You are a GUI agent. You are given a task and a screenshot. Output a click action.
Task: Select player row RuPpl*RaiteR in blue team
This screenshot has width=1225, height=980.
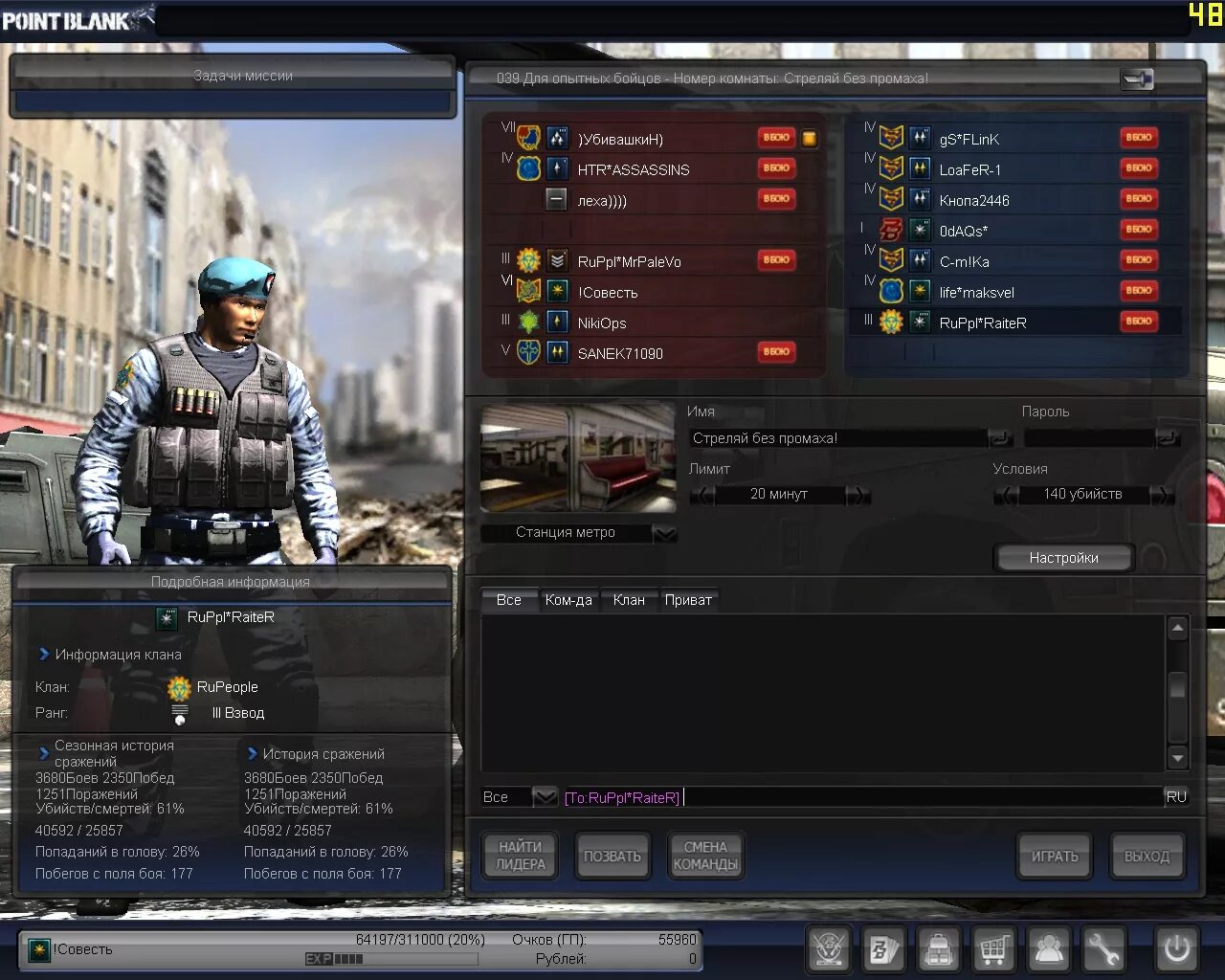coord(1016,323)
